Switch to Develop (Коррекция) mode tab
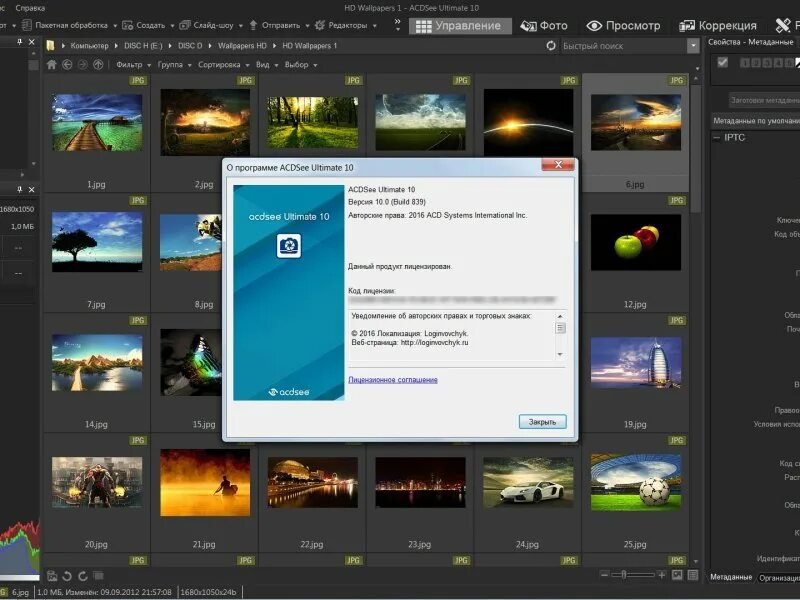 point(718,26)
